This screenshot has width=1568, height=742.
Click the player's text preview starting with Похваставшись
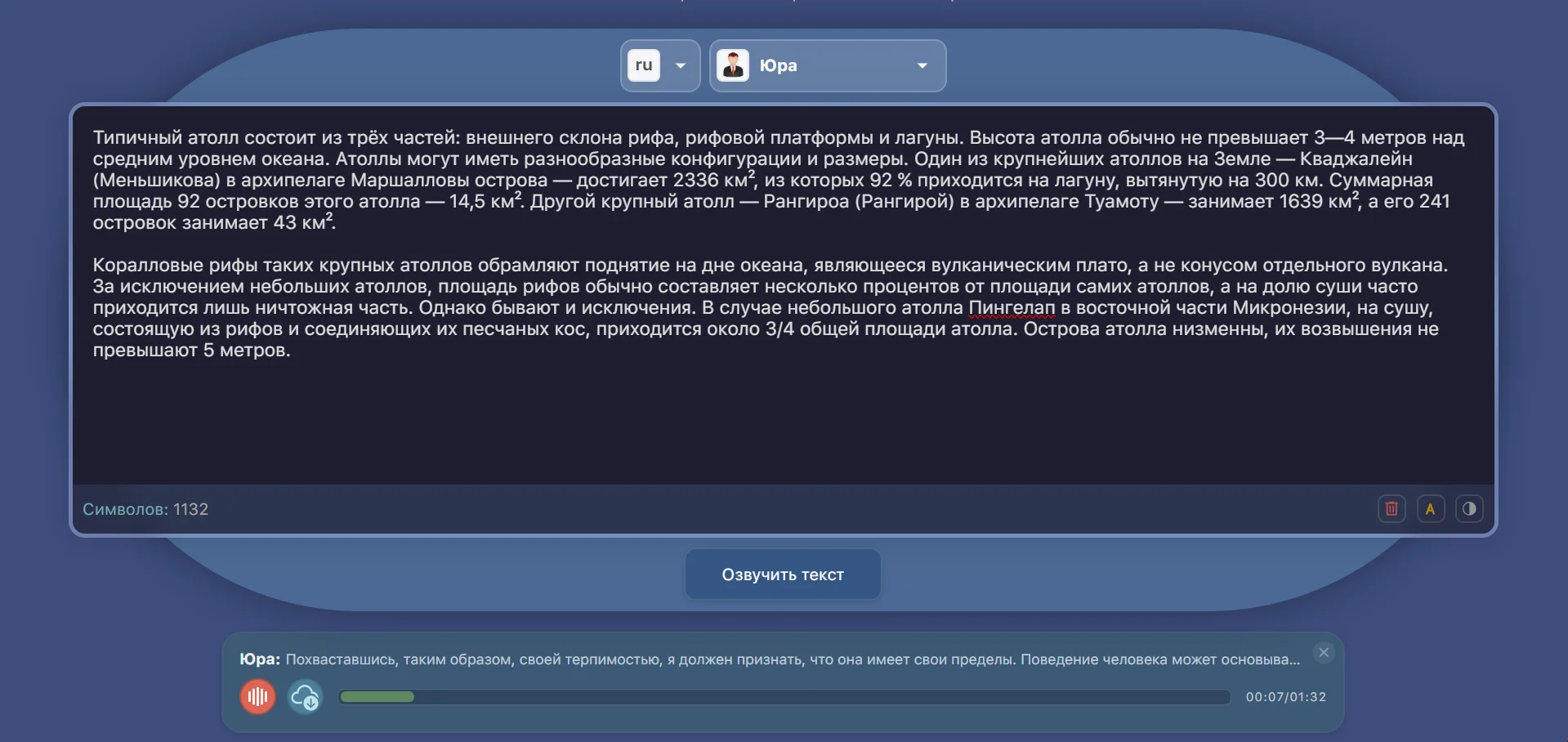(792, 659)
